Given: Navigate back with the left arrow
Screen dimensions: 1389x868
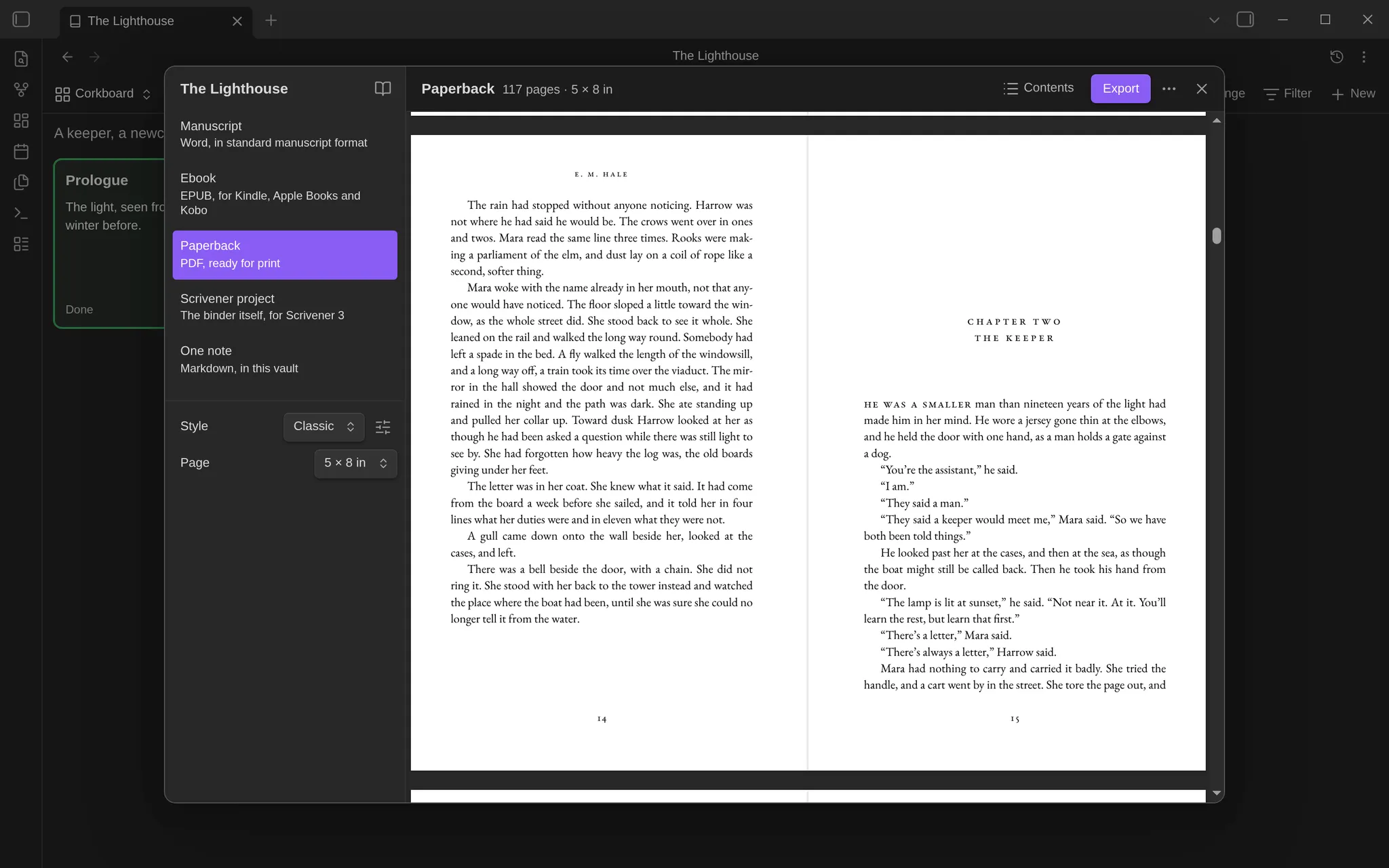Looking at the screenshot, I should click(x=67, y=57).
